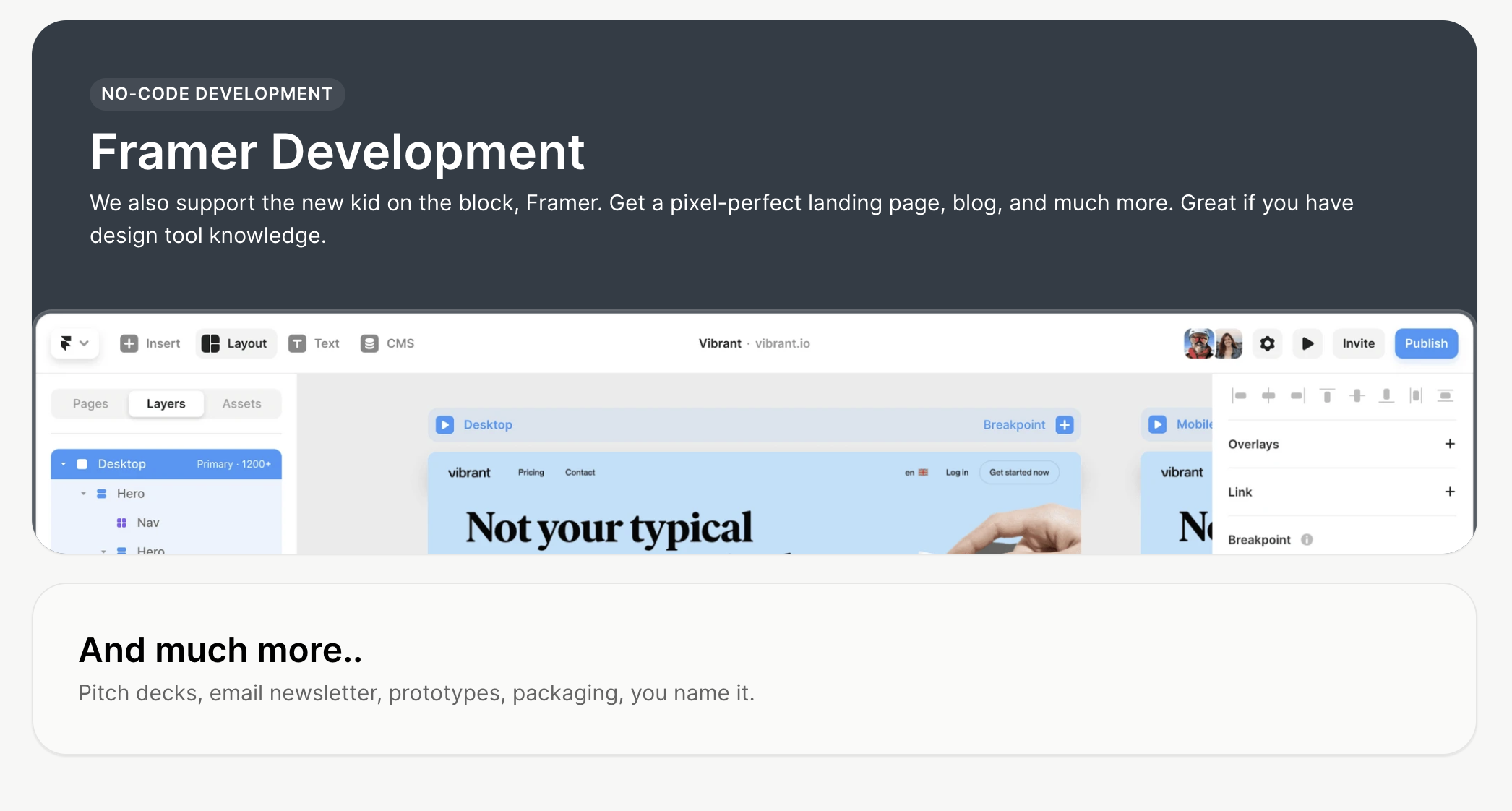
Task: Open the CMS panel
Action: click(387, 343)
